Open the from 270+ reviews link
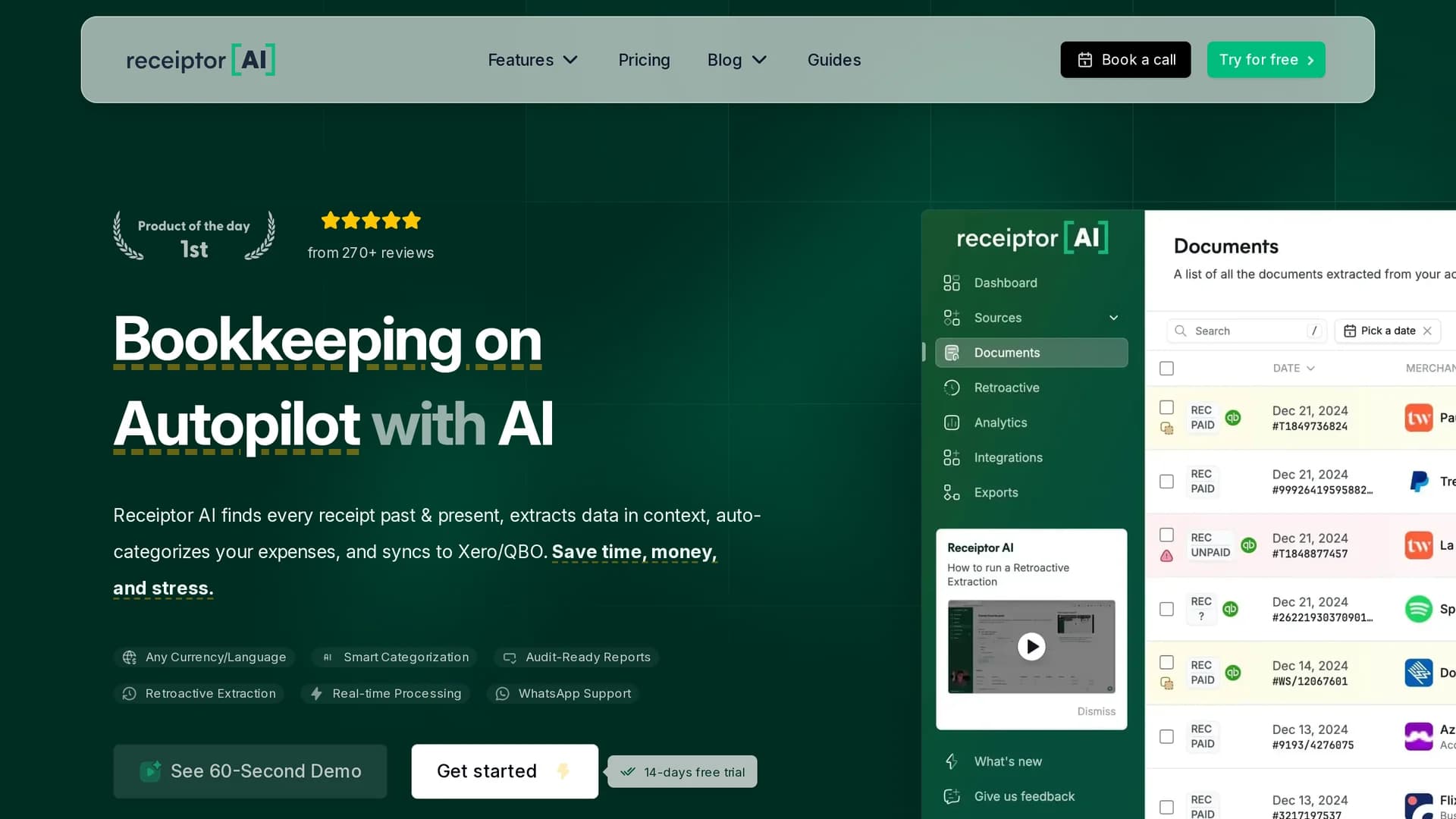This screenshot has height=819, width=1456. point(371,253)
